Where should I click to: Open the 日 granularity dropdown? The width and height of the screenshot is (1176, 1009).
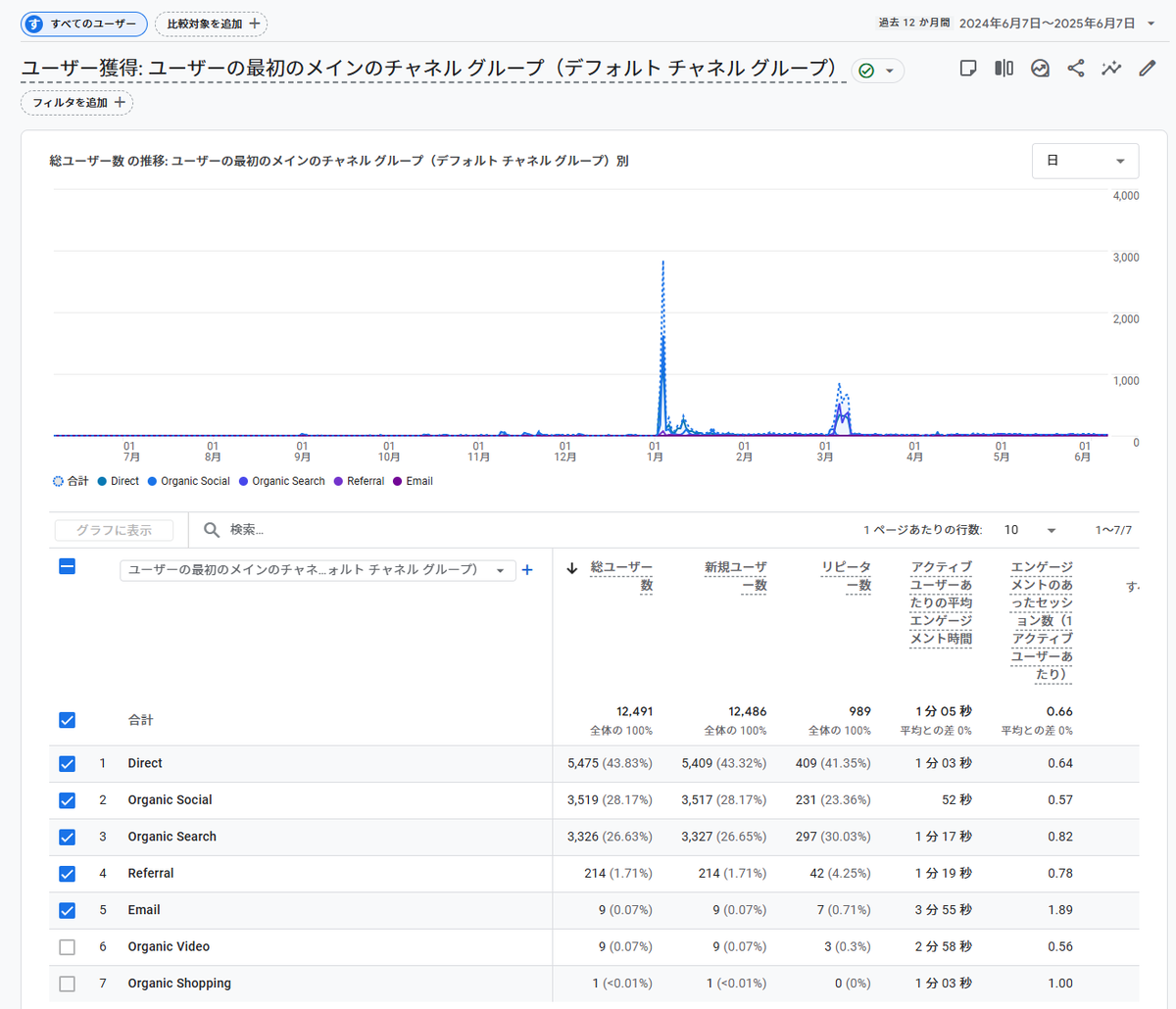[x=1085, y=161]
